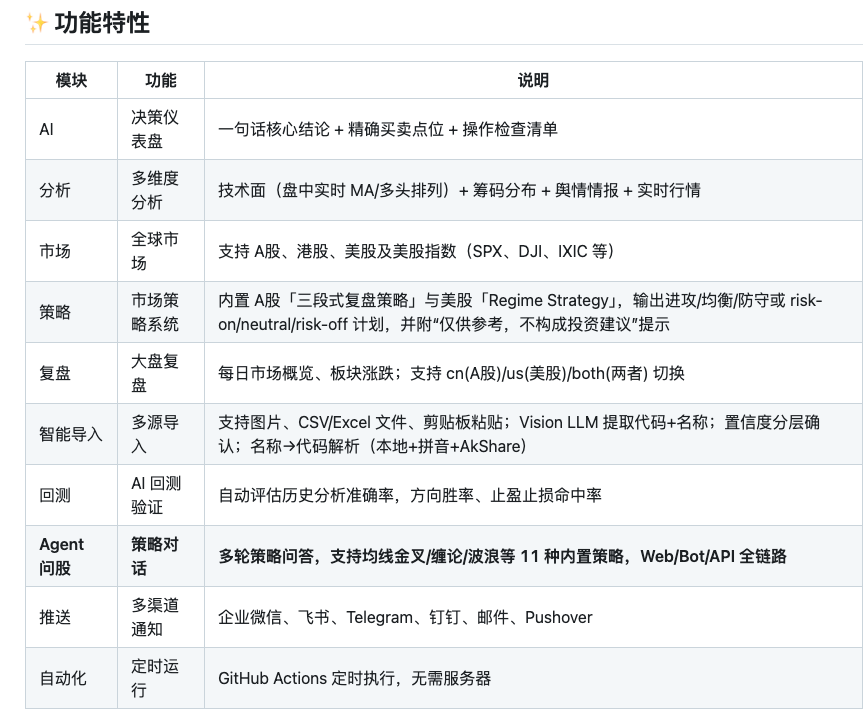Select the 市场策略系统 cell

click(161, 312)
